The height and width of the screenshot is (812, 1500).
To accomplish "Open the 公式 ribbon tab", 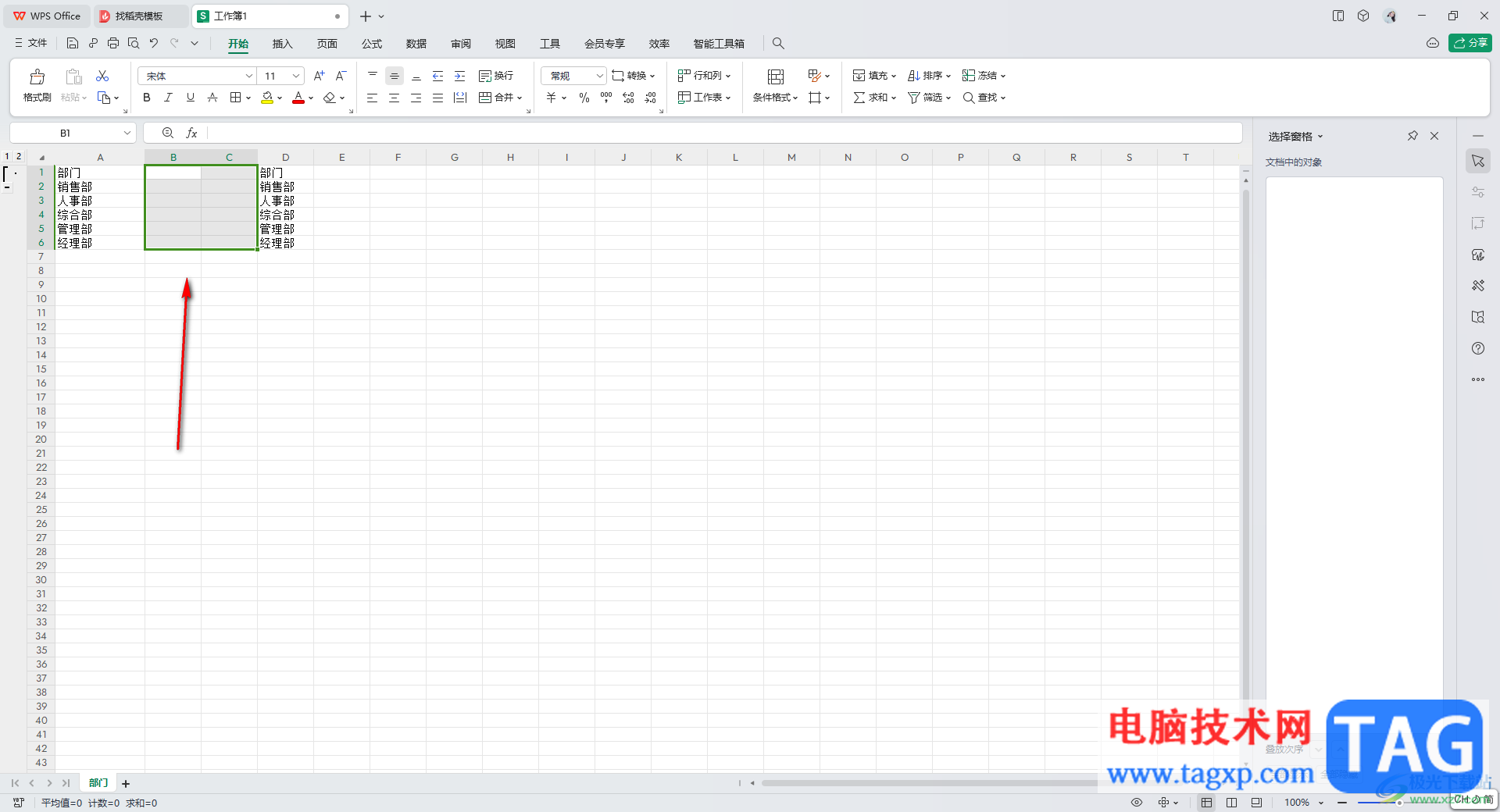I will pyautogui.click(x=372, y=44).
